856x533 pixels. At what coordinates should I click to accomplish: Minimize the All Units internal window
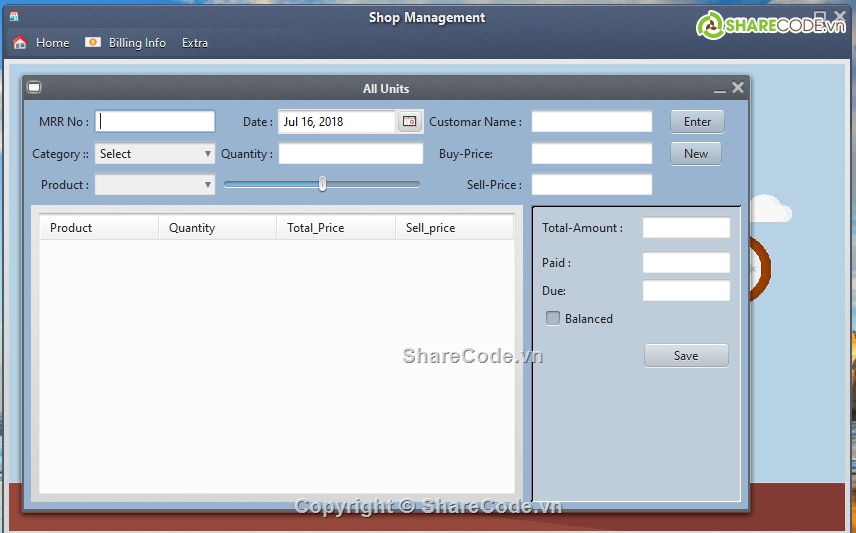(x=720, y=89)
